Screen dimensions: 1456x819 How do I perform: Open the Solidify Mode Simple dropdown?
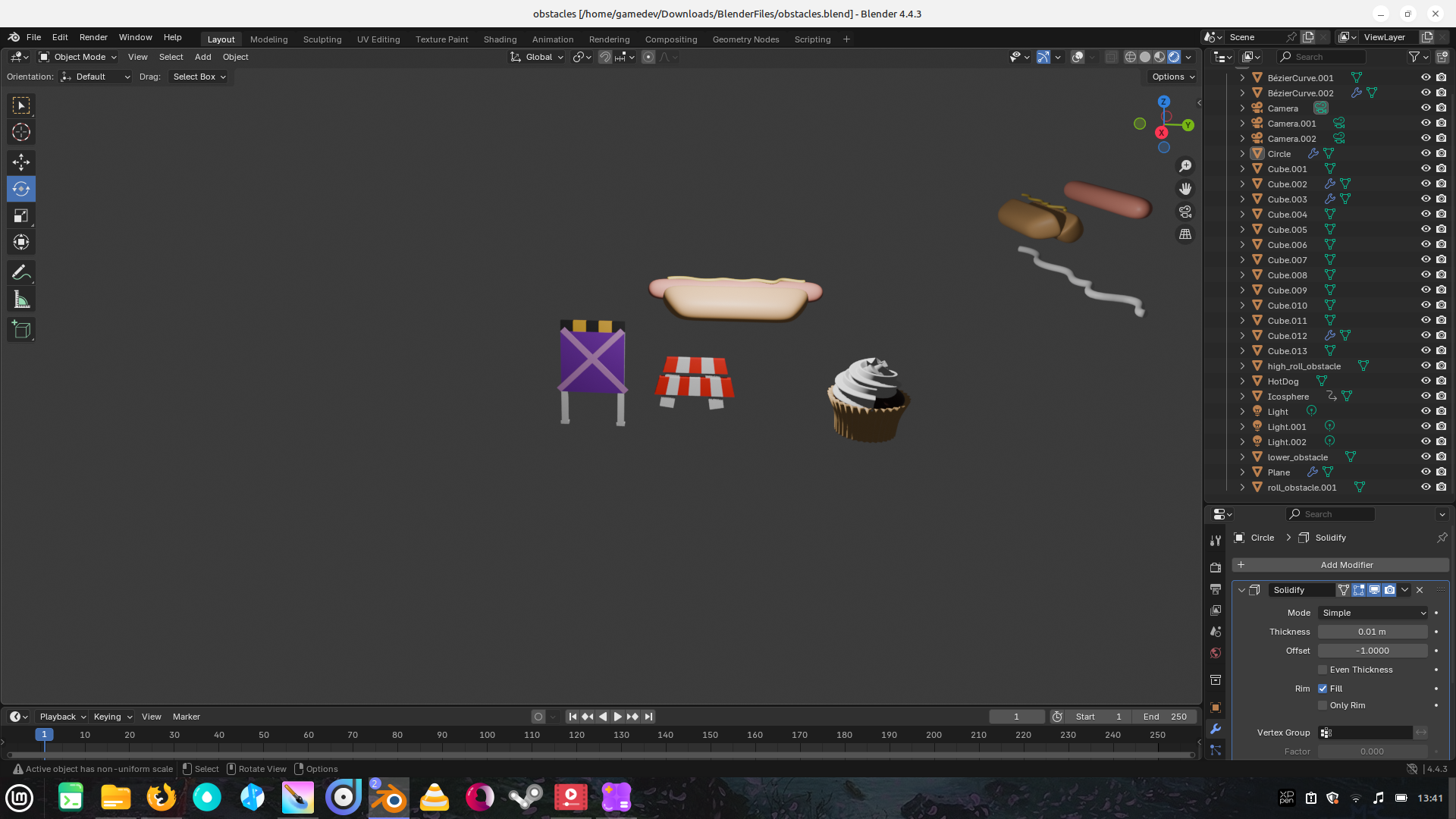pyautogui.click(x=1373, y=613)
